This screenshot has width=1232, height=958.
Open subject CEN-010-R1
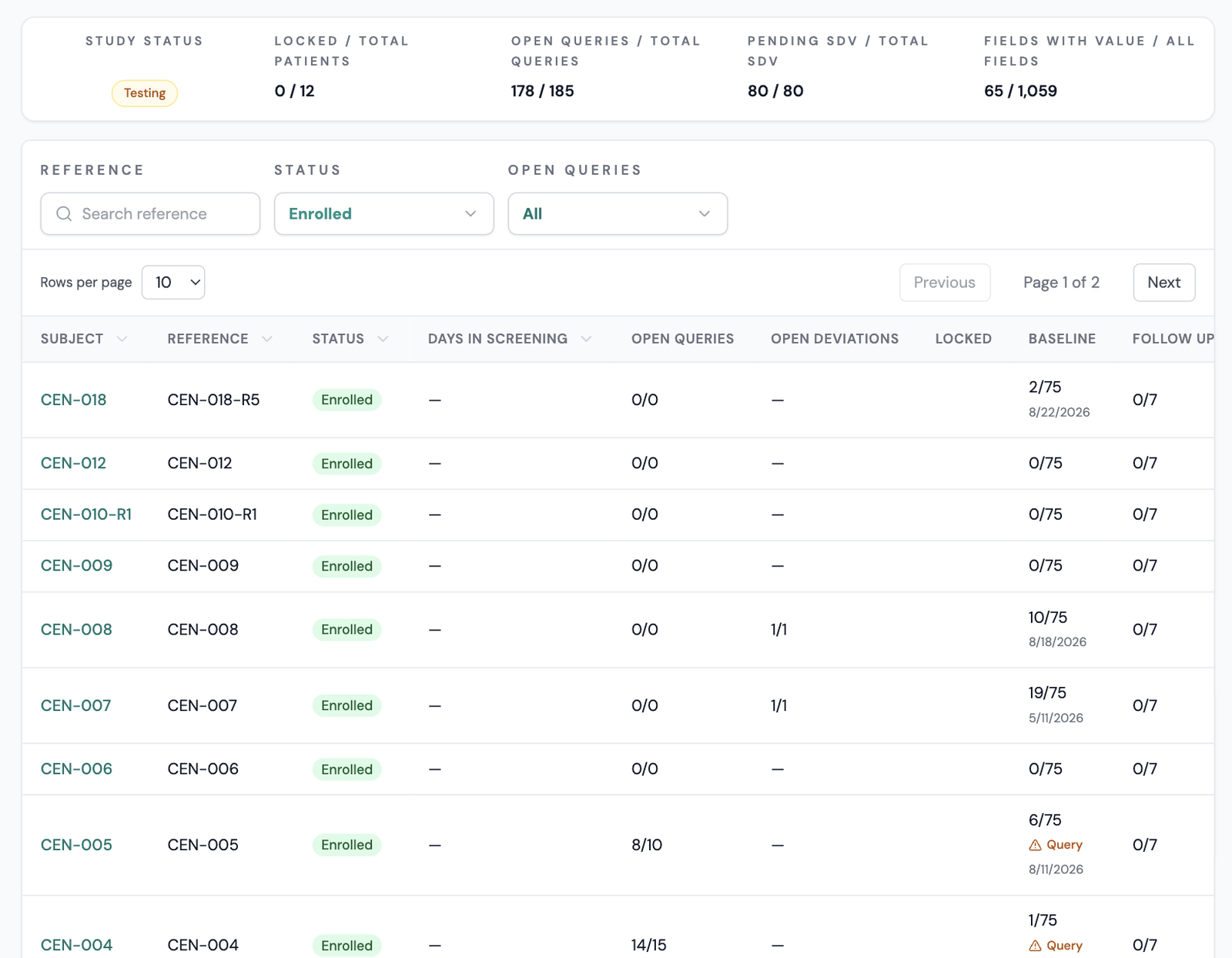(86, 514)
